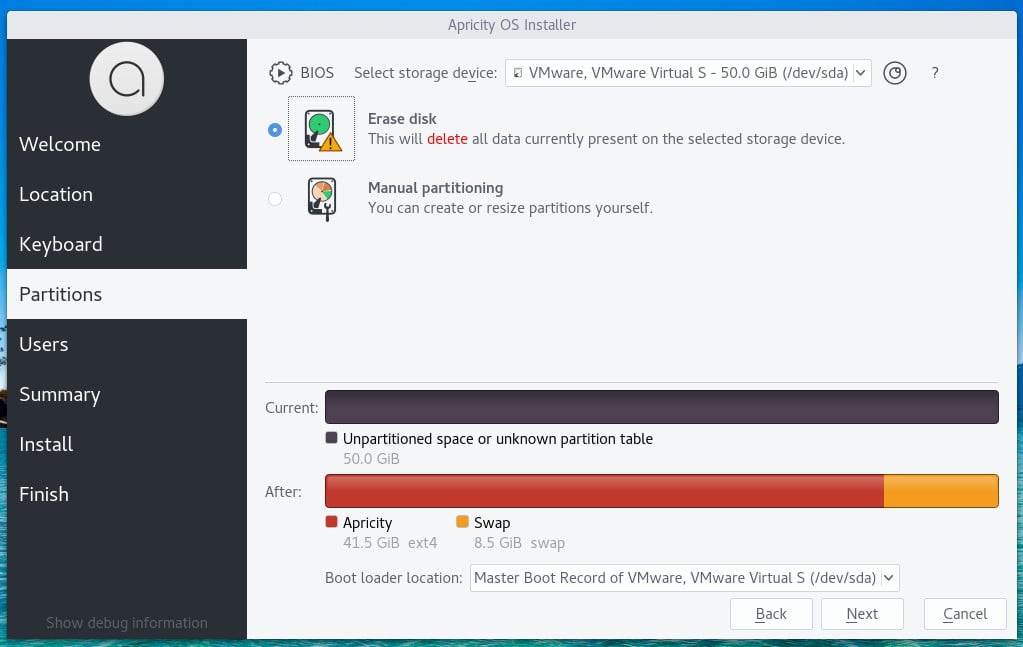Switch to the Users step
The height and width of the screenshot is (647, 1023).
43,344
